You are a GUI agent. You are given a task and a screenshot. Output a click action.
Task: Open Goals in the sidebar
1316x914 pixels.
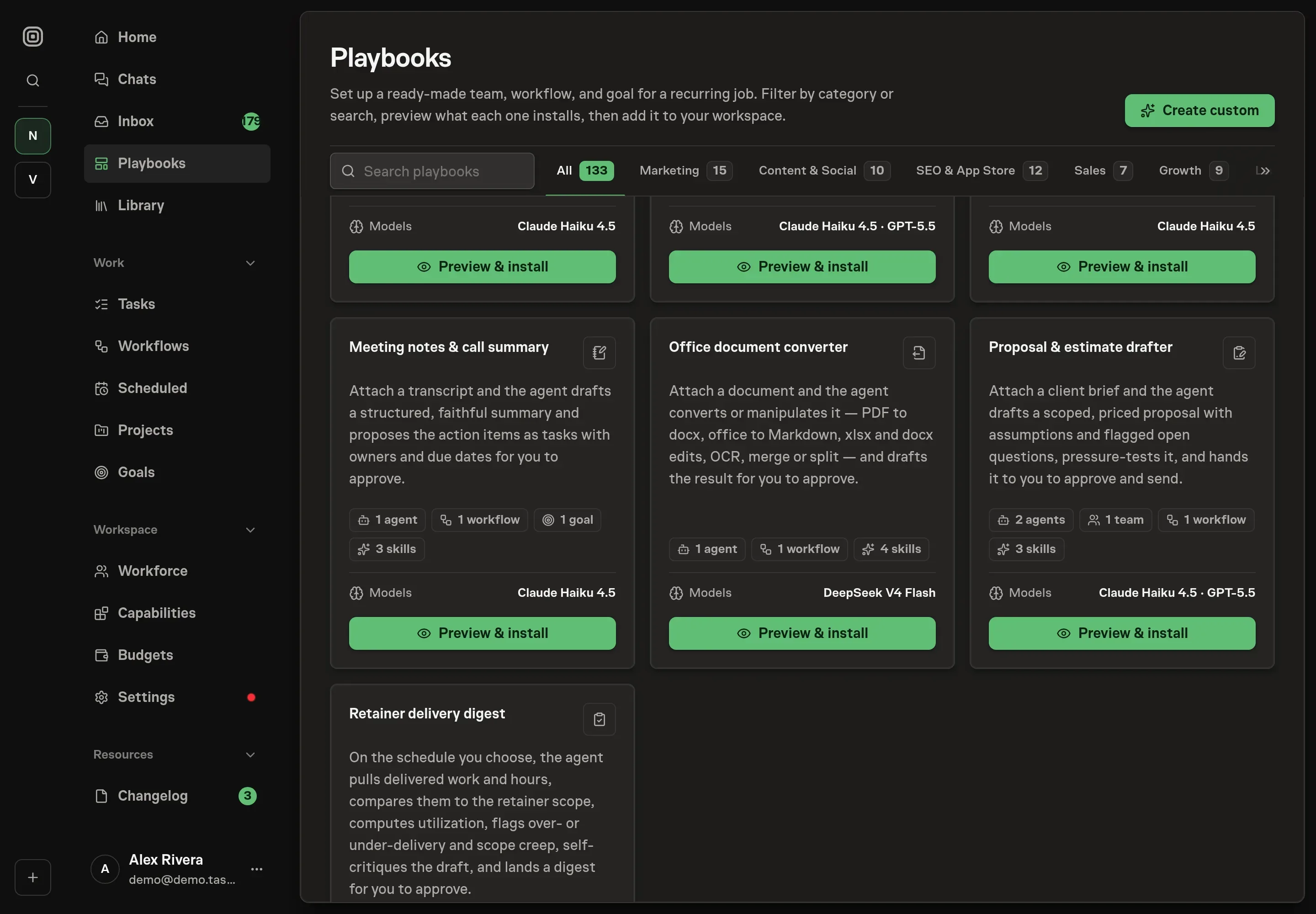[x=177, y=473]
